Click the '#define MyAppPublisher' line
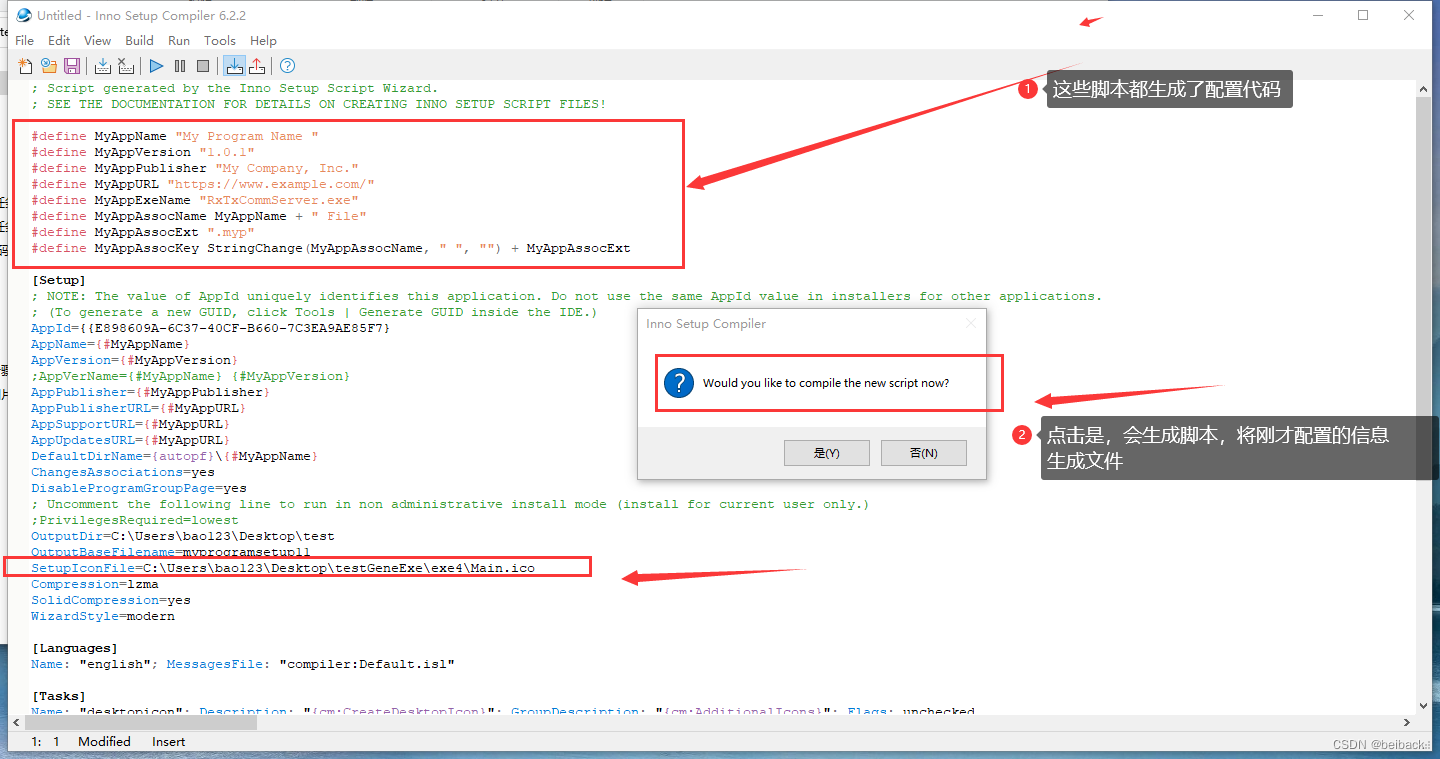The width and height of the screenshot is (1440, 759). [195, 168]
